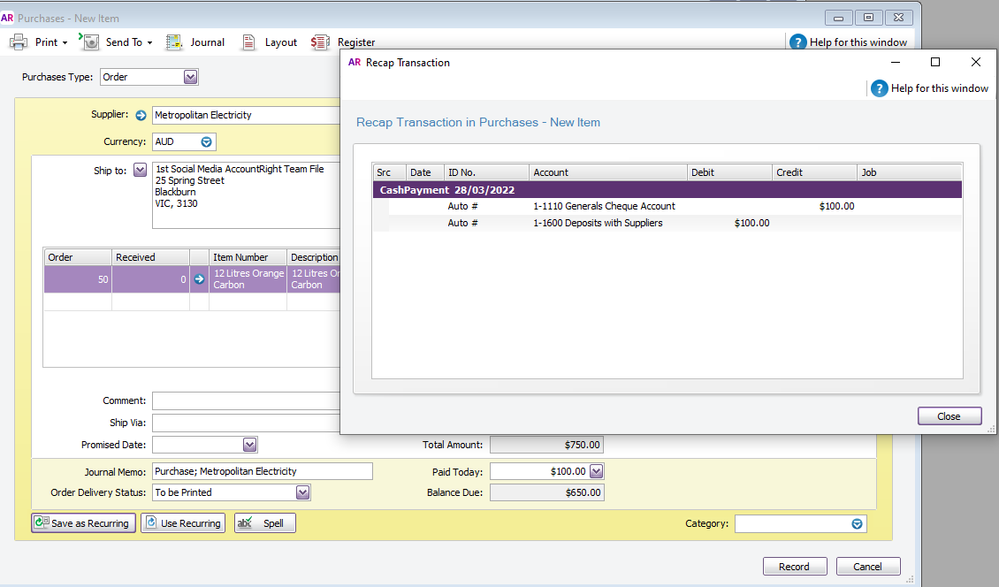Click the Save as Recurring button
Screen dimensions: 999x587
click(82, 523)
